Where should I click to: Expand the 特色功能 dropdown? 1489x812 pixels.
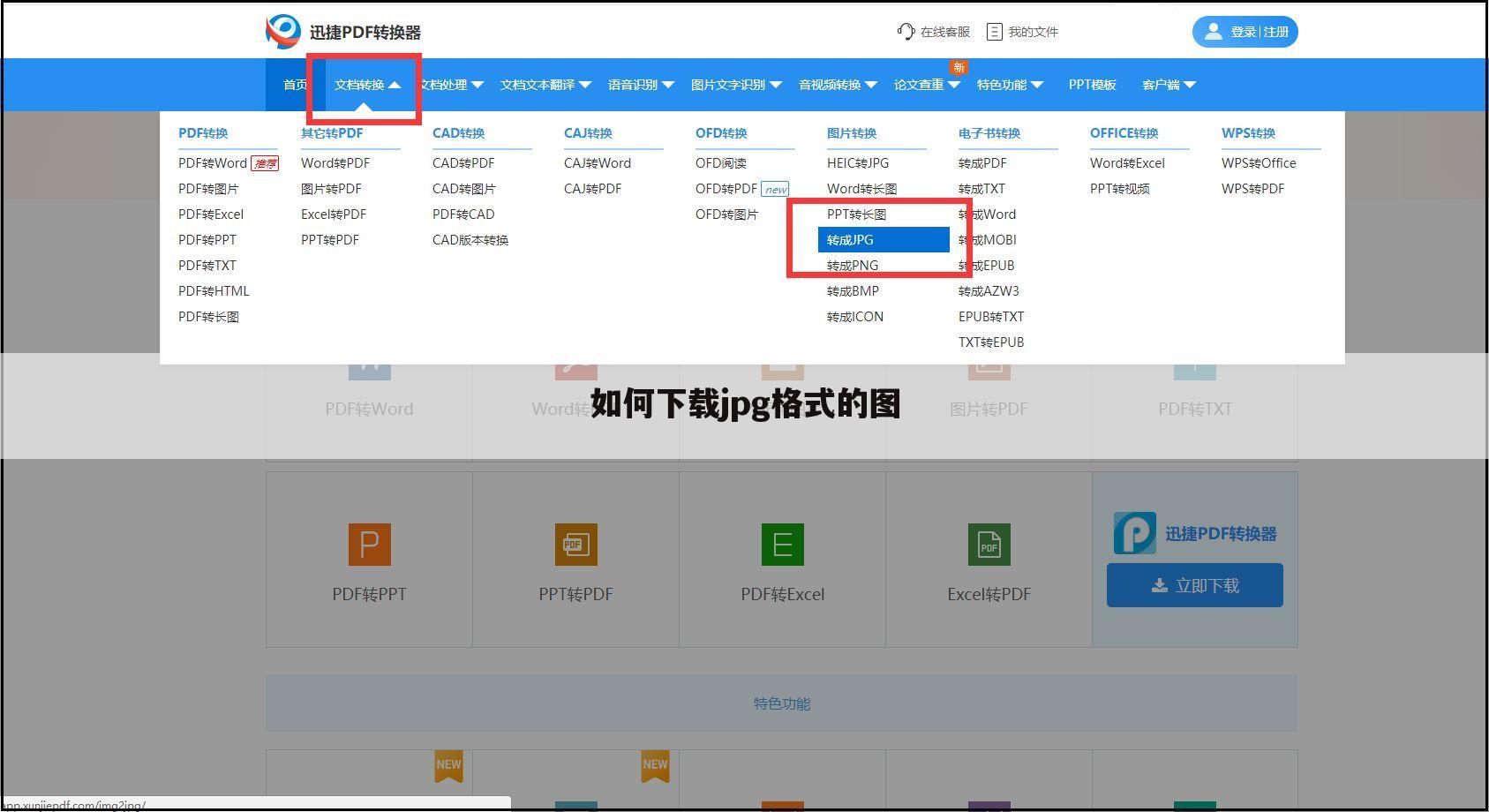point(1010,85)
